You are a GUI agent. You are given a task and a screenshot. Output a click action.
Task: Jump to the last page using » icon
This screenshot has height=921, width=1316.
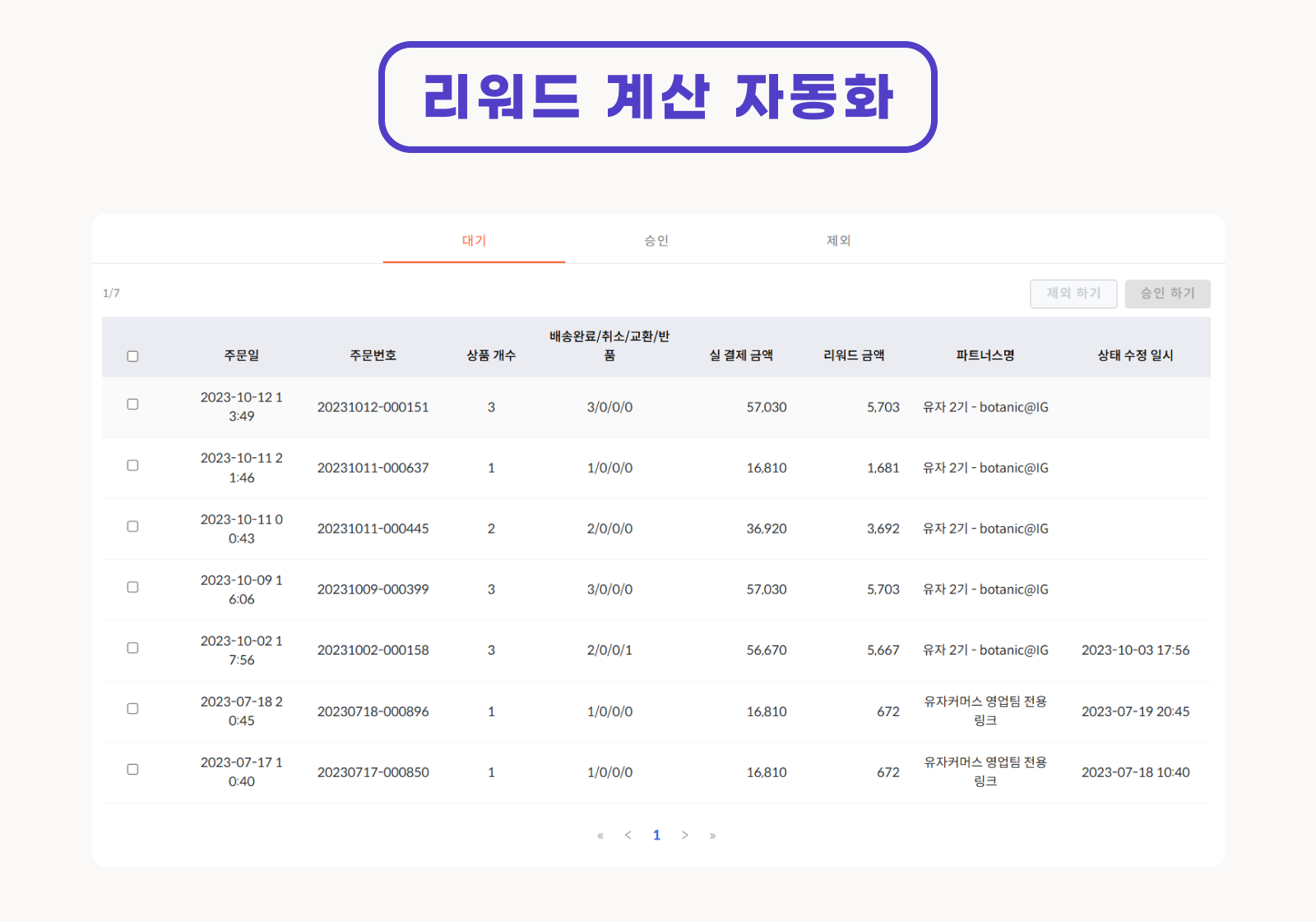click(713, 835)
